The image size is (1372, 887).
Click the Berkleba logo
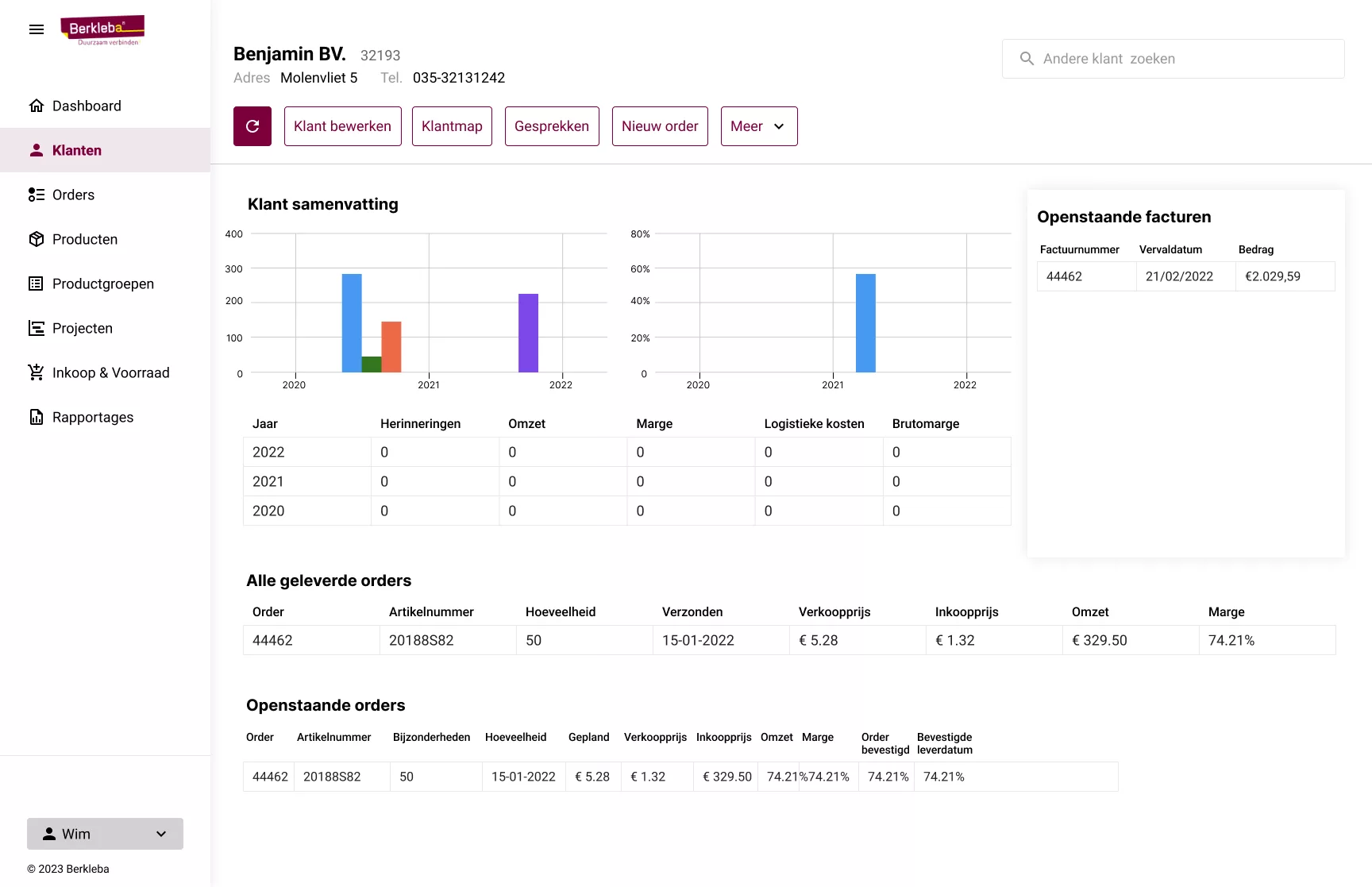pyautogui.click(x=102, y=30)
